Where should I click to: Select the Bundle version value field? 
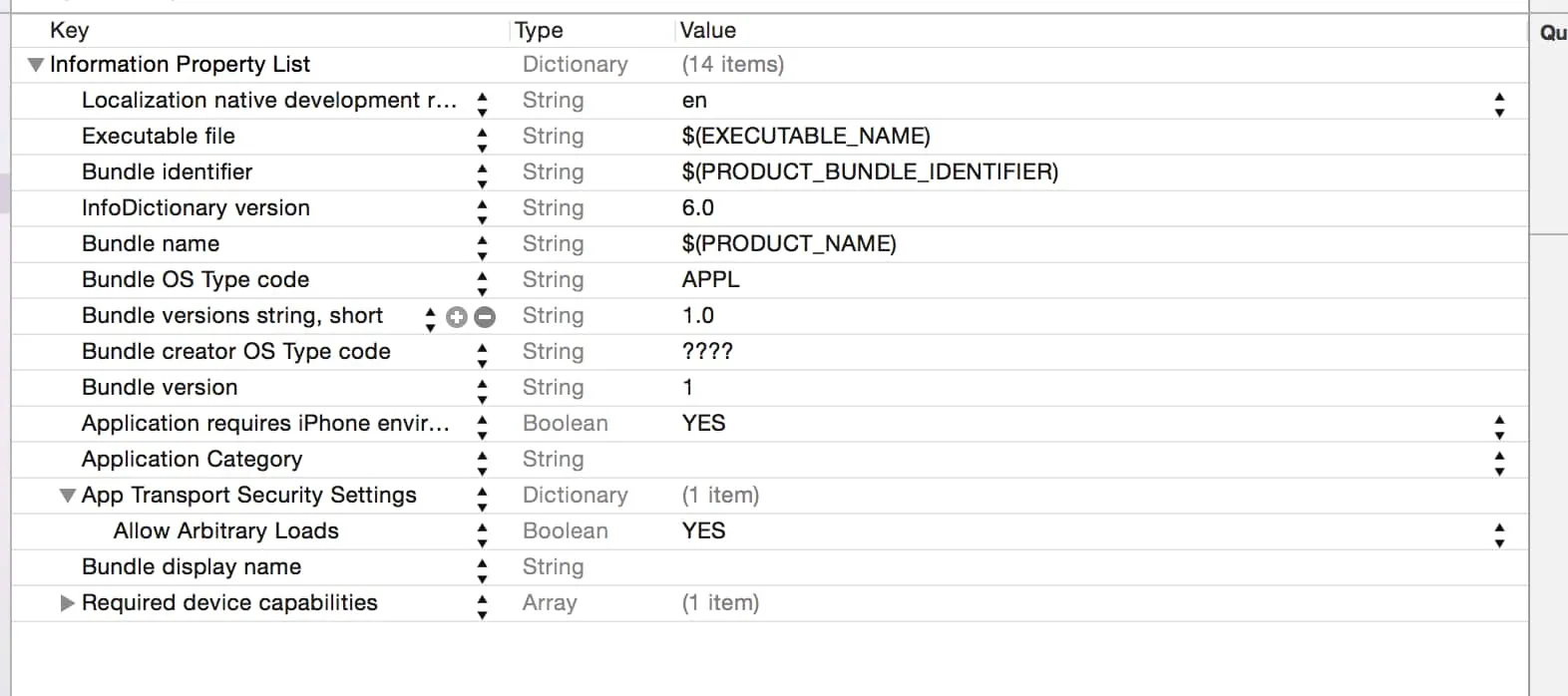[x=688, y=387]
